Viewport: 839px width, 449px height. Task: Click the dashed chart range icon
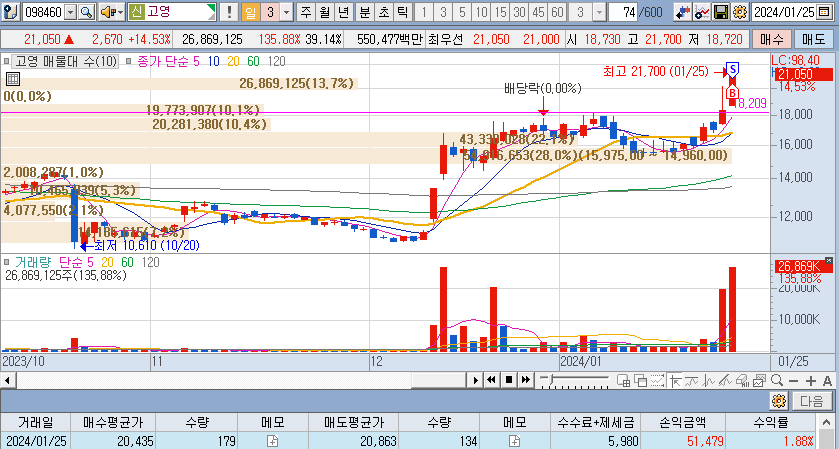click(659, 380)
